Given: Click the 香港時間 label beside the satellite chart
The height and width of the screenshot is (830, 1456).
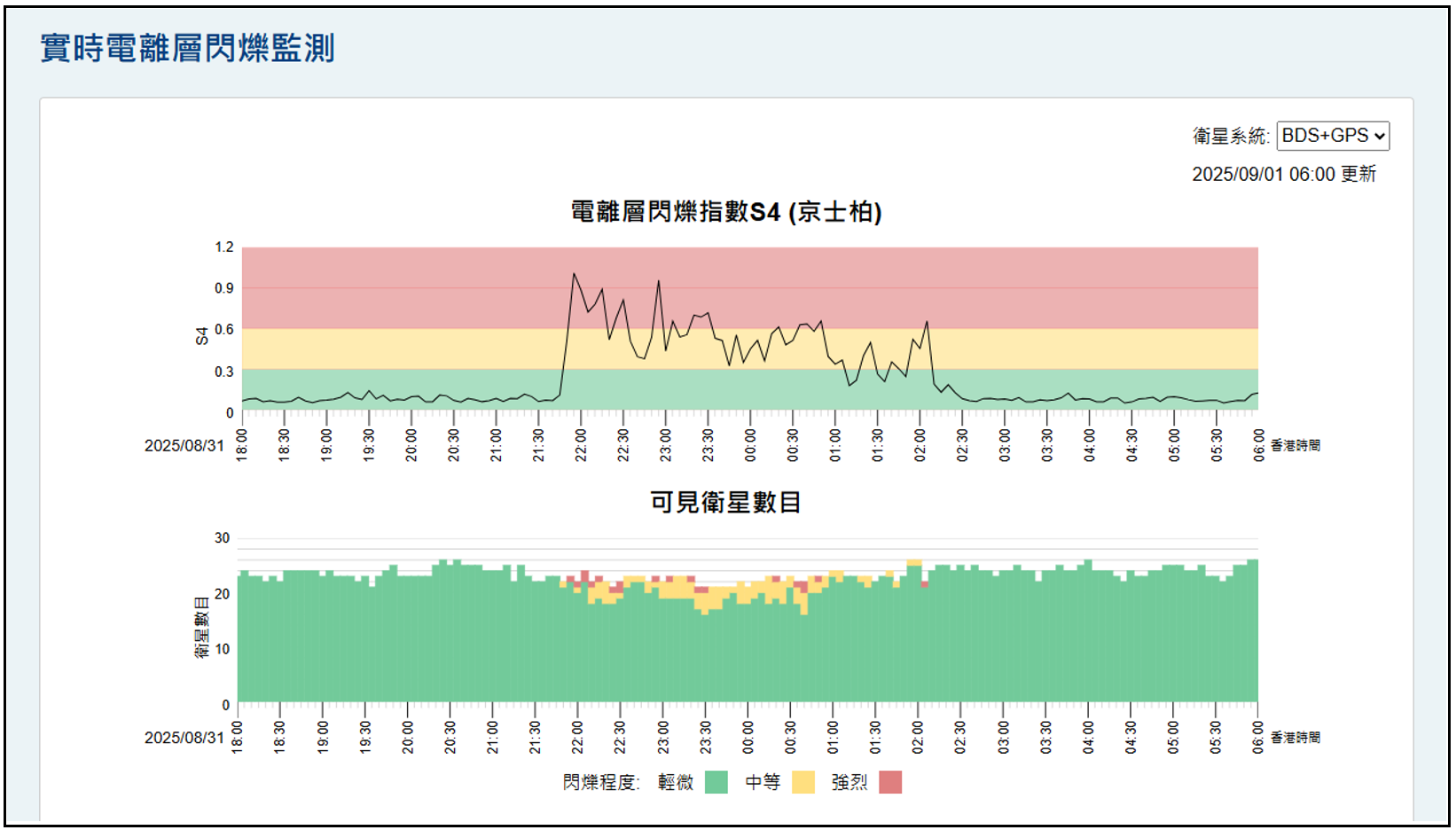Looking at the screenshot, I should pos(1296,738).
